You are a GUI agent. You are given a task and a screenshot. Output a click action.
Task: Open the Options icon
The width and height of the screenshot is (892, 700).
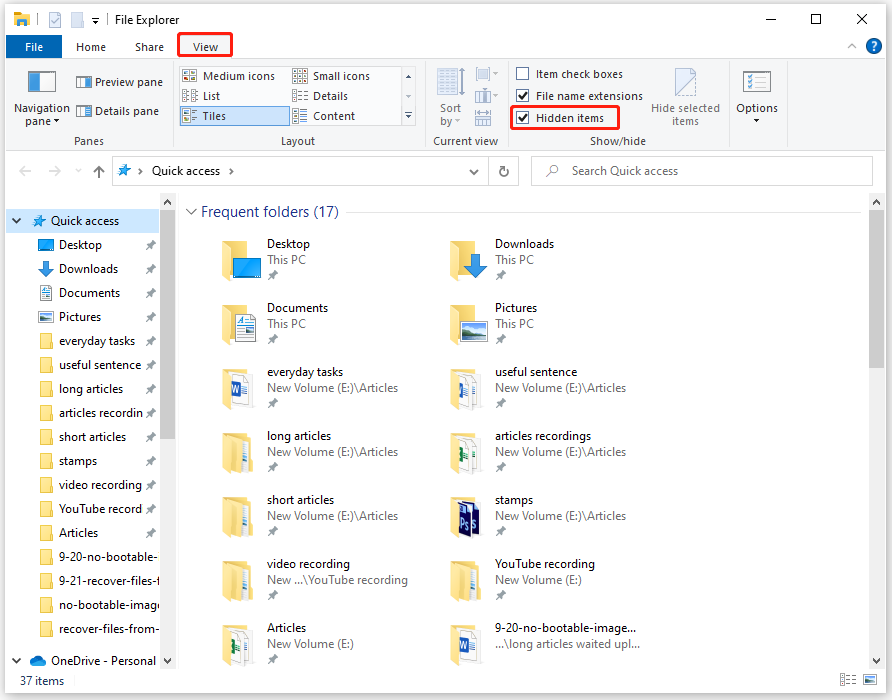click(757, 83)
